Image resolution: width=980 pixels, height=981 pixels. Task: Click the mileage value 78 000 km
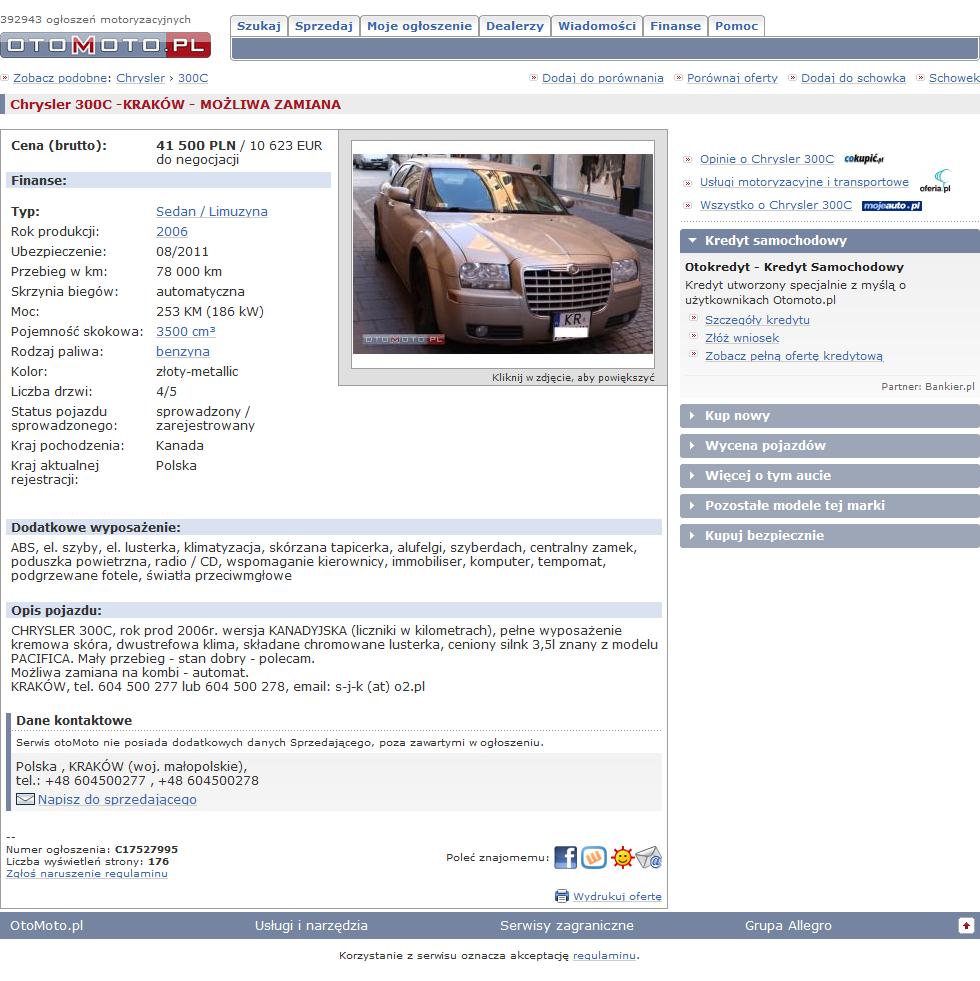coord(189,272)
